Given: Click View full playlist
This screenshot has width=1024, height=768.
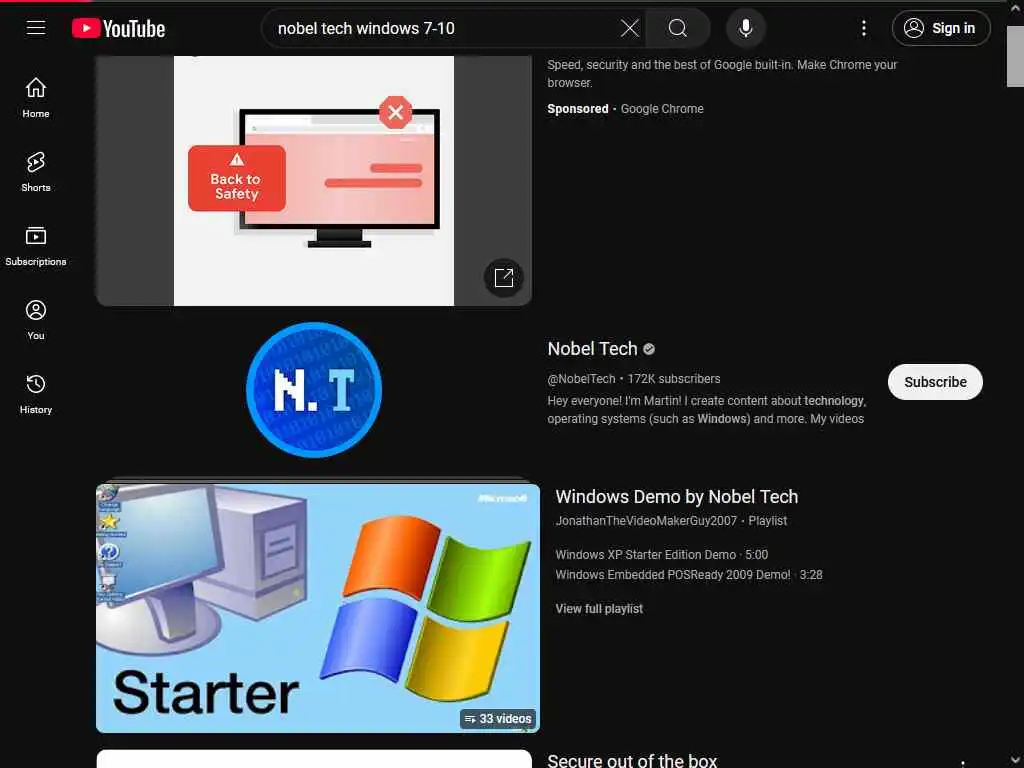Looking at the screenshot, I should click(x=599, y=609).
